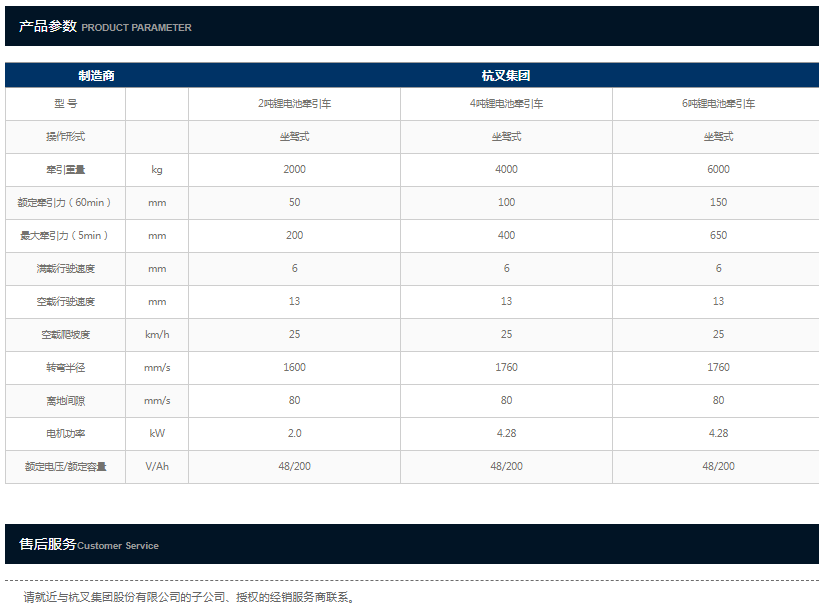This screenshot has height=610, width=819.
Task: Click the 额定牵引力（60min）row label
Action: click(65, 202)
